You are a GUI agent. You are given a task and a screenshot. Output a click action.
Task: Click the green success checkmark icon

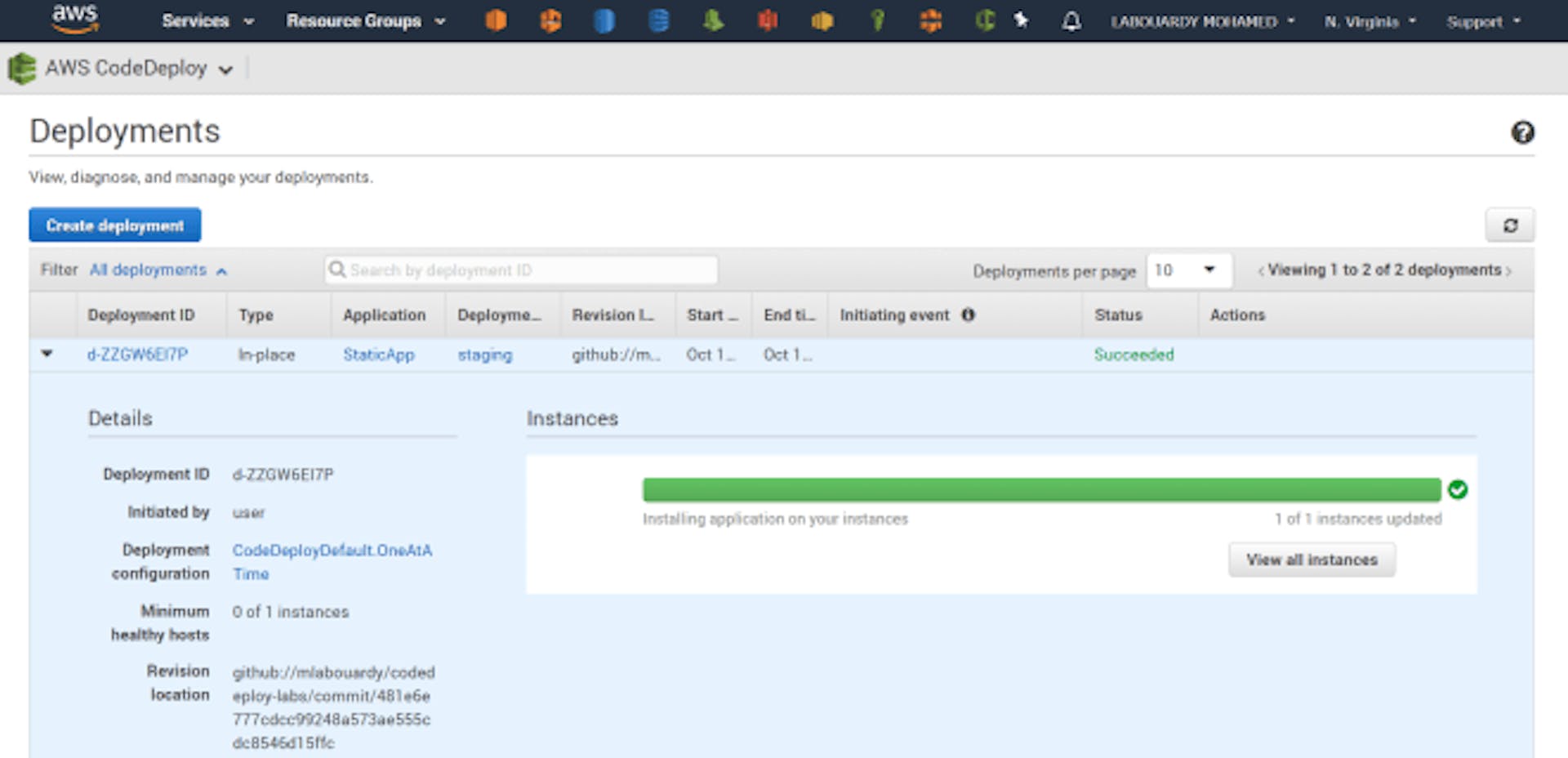click(1458, 489)
